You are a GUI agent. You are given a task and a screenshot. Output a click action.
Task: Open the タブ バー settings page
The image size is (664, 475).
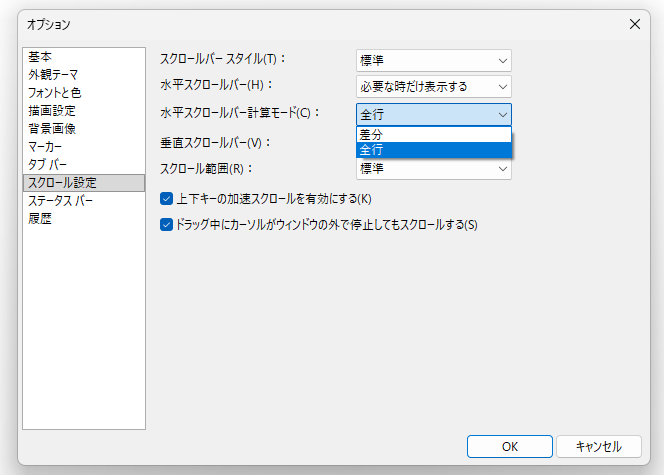(84, 165)
